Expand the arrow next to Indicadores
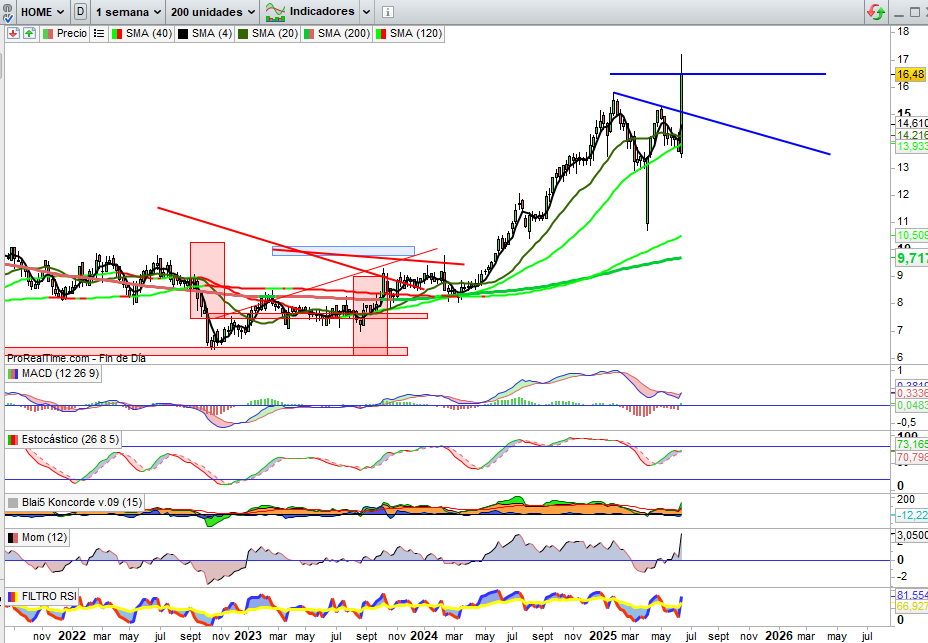The image size is (928, 643). (366, 12)
